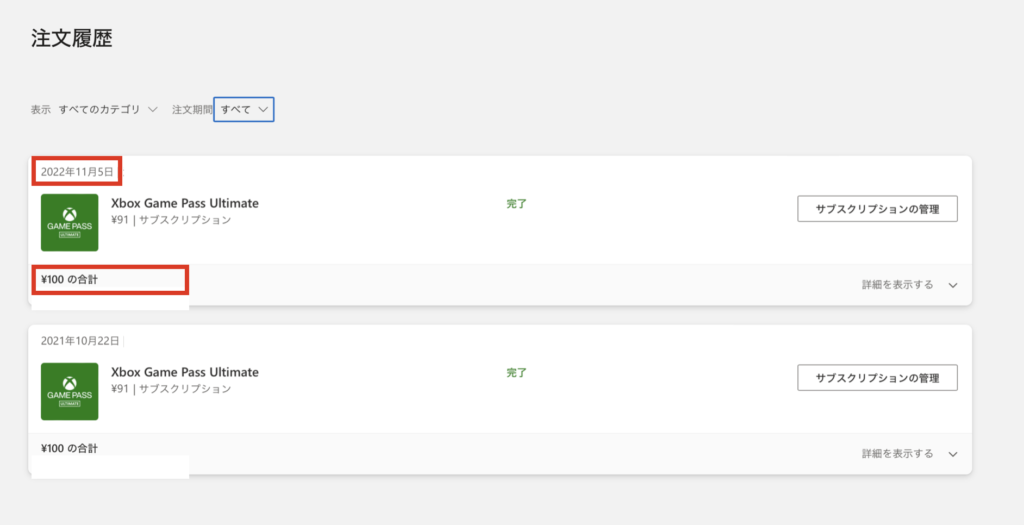This screenshot has width=1024, height=525.
Task: Open Xbox Game Pass Ultimate title in 2022 order
Action: [184, 203]
